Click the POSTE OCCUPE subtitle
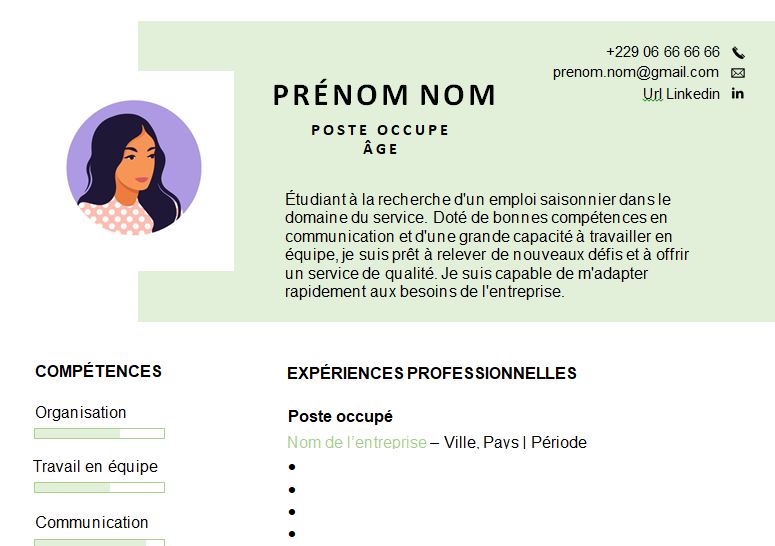Image resolution: width=775 pixels, height=546 pixels. point(380,130)
